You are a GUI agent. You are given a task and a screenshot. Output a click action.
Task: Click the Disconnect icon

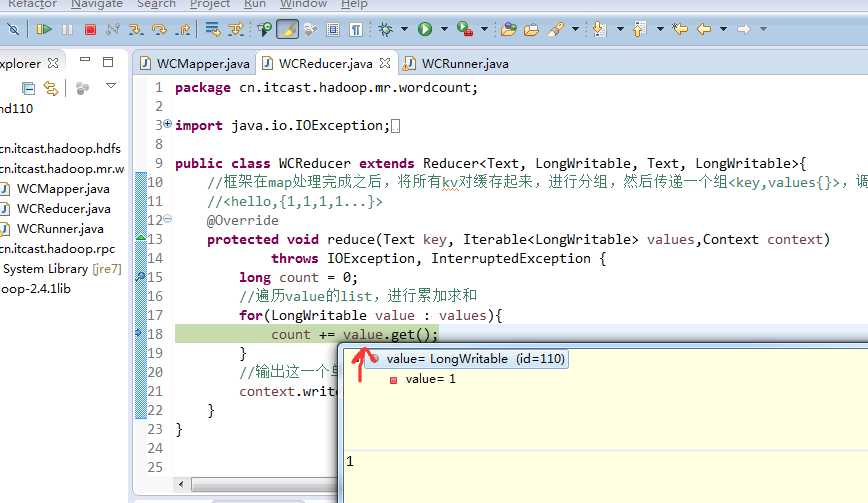coord(113,29)
